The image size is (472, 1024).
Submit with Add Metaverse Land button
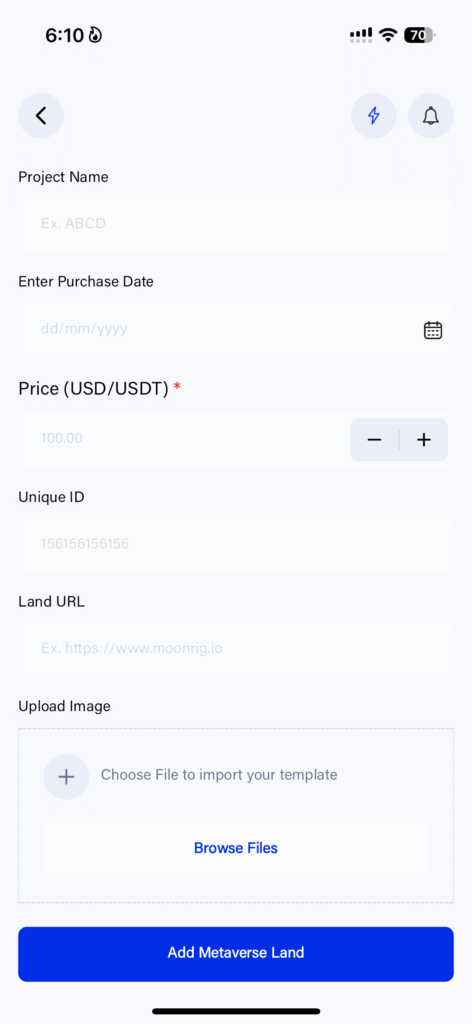236,953
